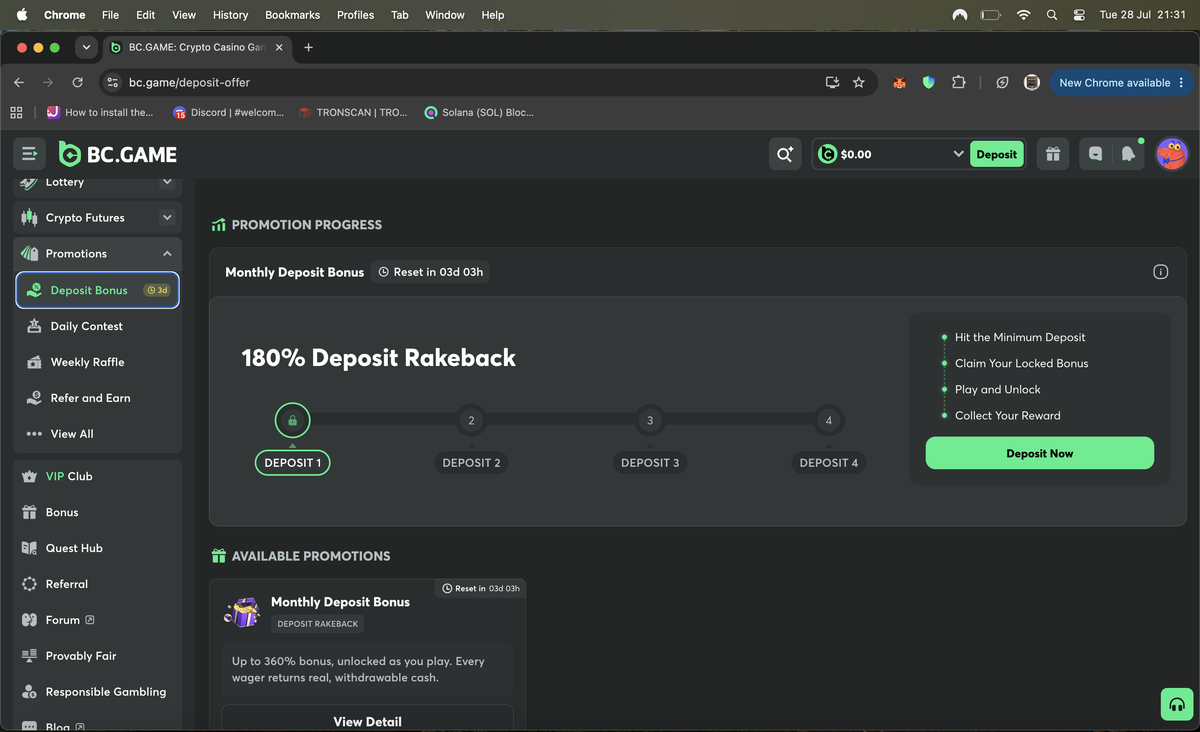Click the green Deposit Now button
This screenshot has width=1200, height=732.
pyautogui.click(x=1039, y=453)
